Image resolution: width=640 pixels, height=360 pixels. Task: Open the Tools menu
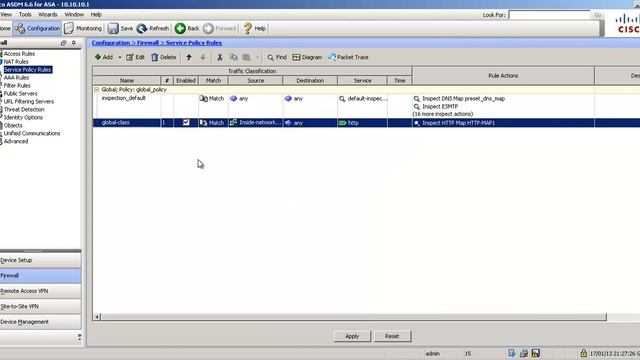25,14
